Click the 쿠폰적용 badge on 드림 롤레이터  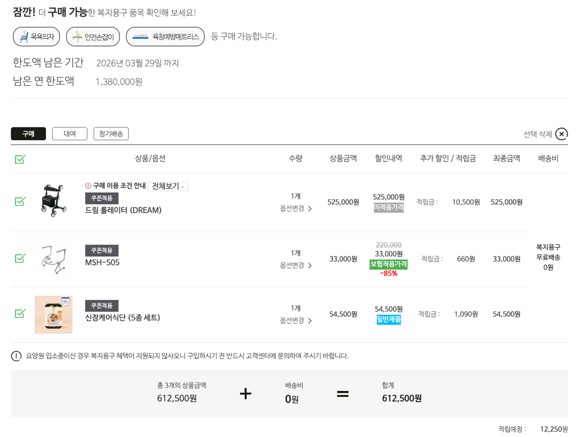(102, 198)
